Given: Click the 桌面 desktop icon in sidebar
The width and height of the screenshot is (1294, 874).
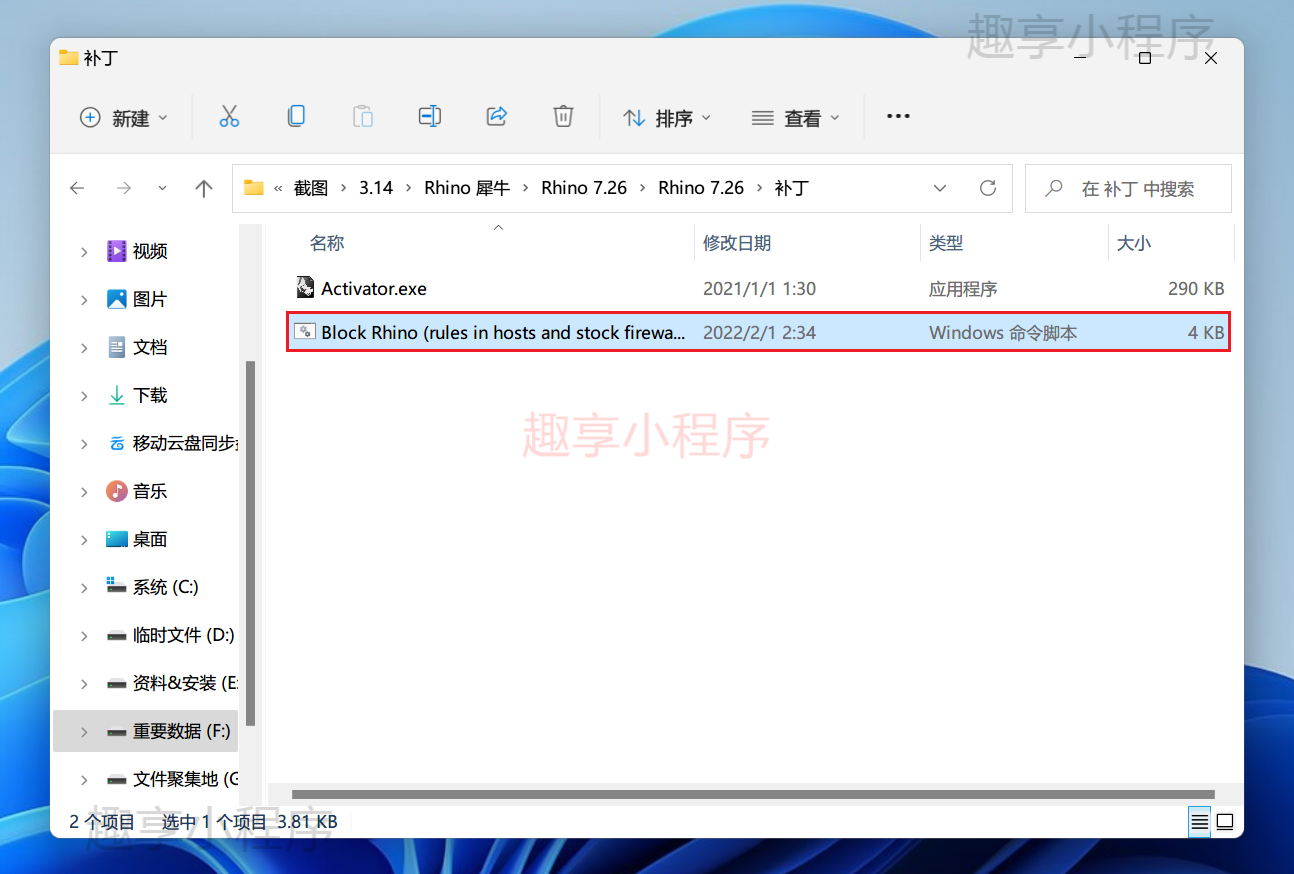Looking at the screenshot, I should coord(117,539).
